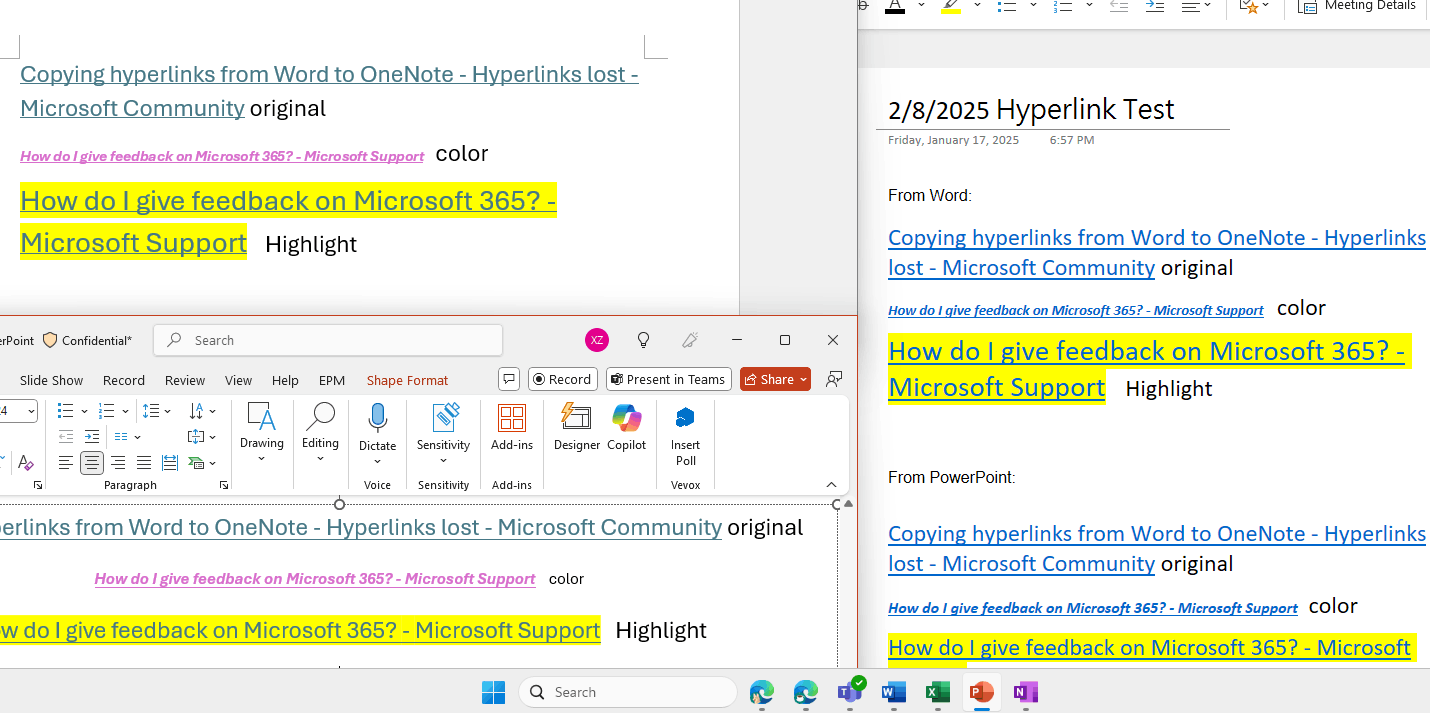Open the View tab
This screenshot has height=713, width=1430.
pyautogui.click(x=238, y=380)
